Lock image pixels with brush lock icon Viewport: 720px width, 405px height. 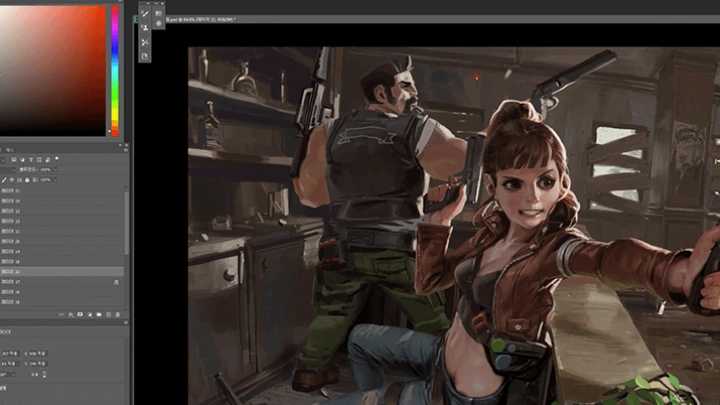[4, 180]
